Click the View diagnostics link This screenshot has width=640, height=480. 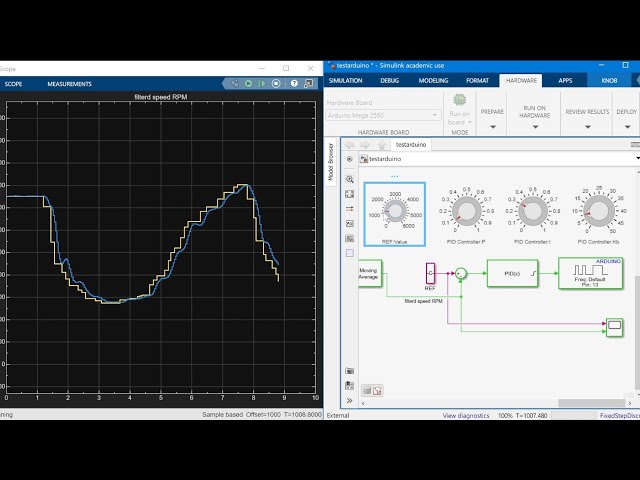466,416
